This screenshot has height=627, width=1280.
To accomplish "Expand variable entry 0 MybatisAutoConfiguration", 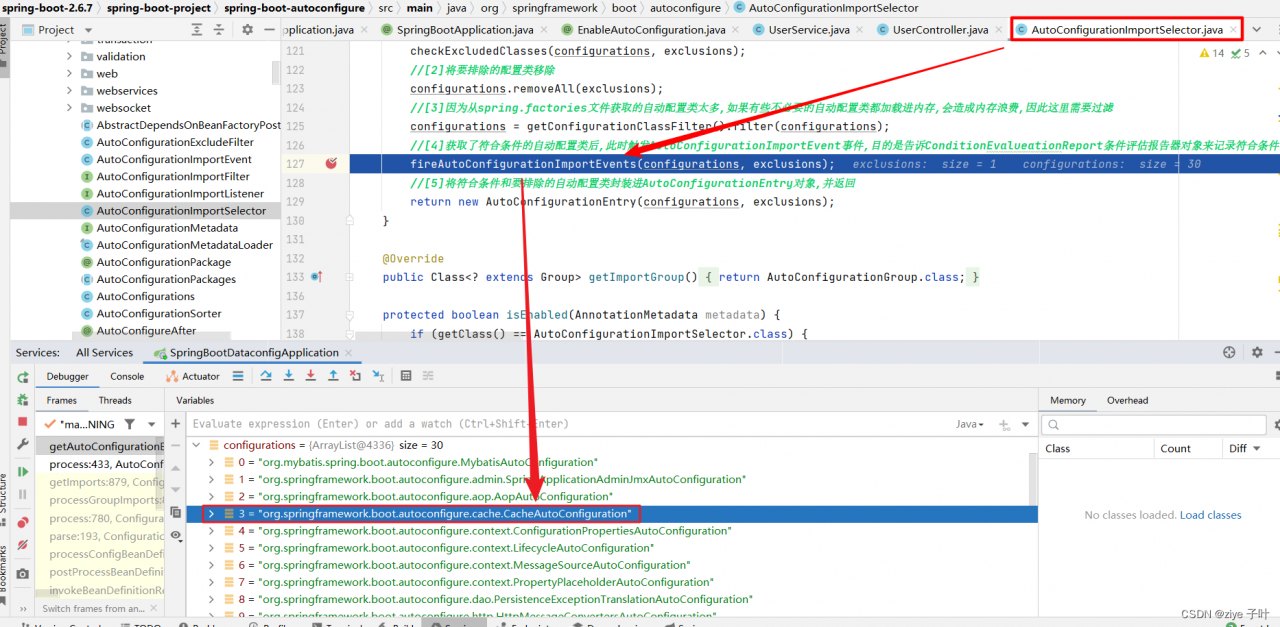I will point(211,462).
